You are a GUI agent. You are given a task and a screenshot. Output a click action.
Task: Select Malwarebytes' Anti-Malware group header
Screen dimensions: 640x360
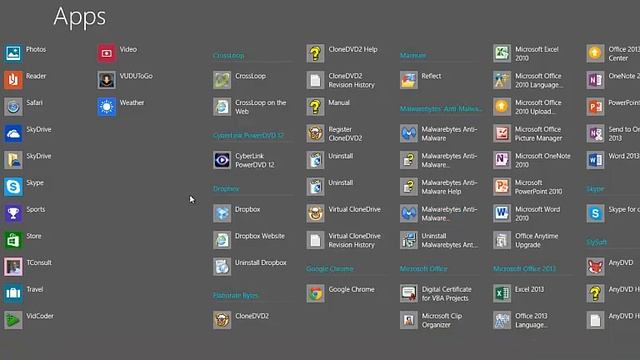(441, 109)
